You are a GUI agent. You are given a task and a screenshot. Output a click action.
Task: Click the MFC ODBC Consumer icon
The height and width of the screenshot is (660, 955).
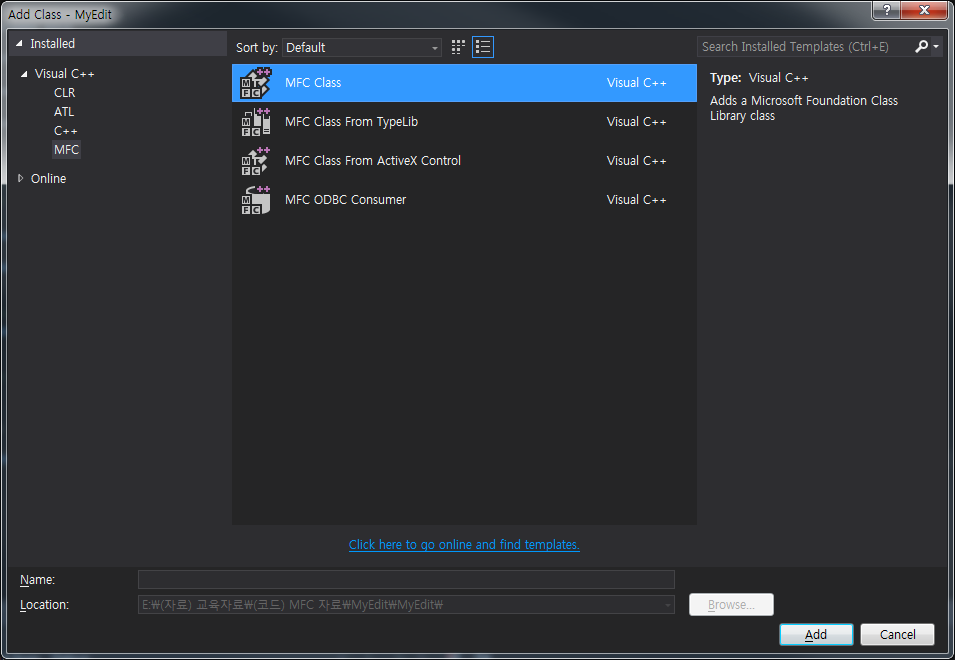(255, 200)
